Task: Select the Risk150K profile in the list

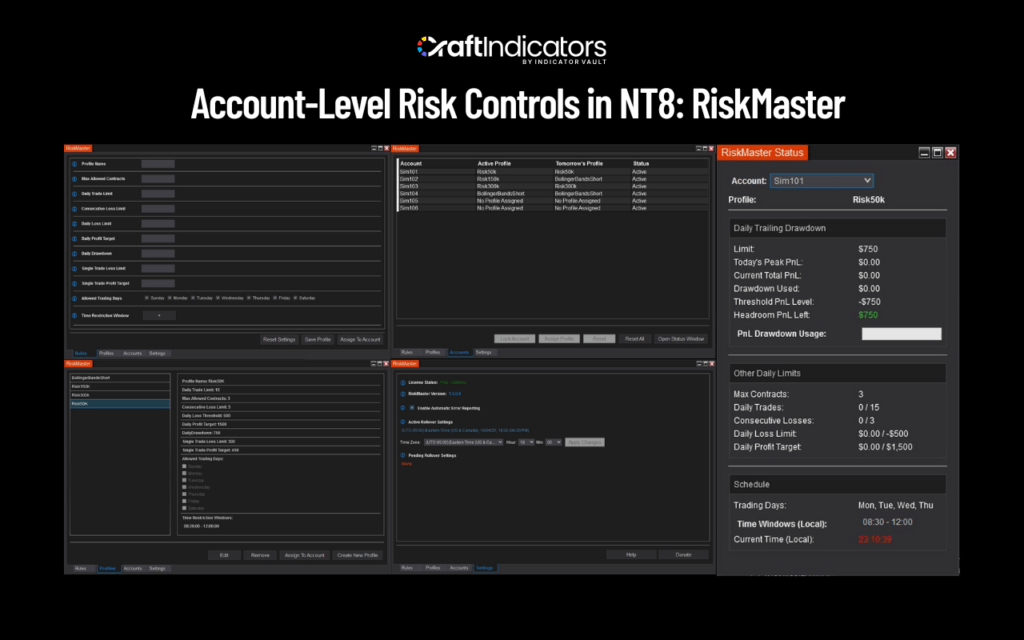Action: click(x=120, y=387)
